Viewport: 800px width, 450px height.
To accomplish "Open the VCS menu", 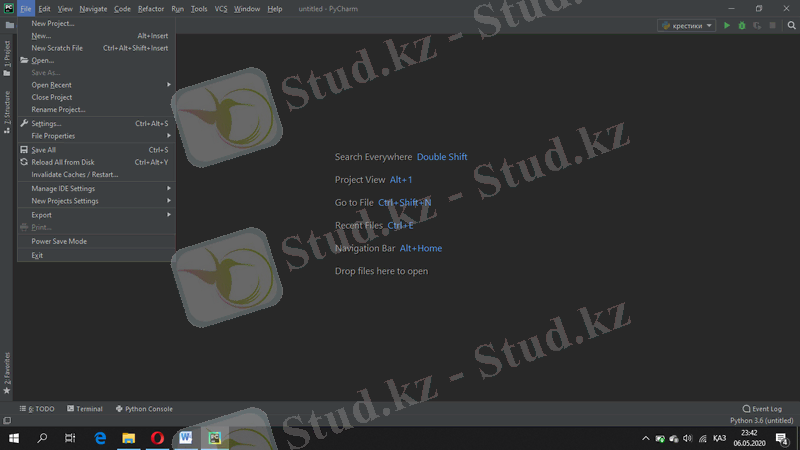I will 221,9.
